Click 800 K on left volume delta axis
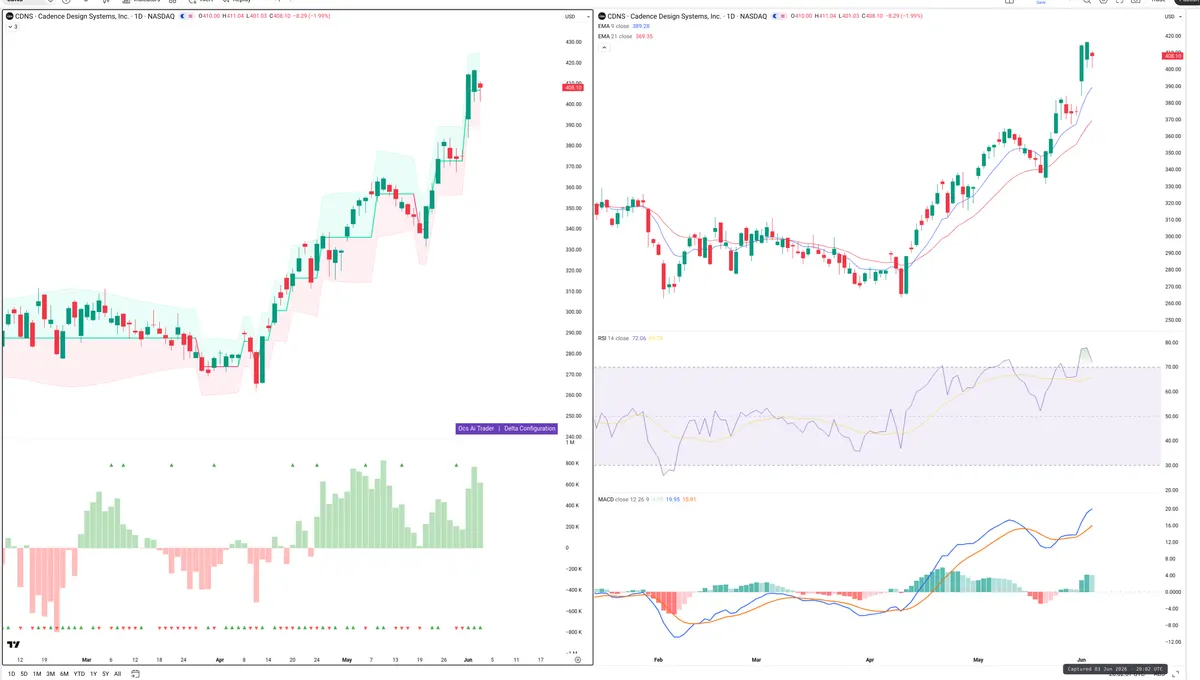This screenshot has height=680, width=1200. tap(572, 464)
